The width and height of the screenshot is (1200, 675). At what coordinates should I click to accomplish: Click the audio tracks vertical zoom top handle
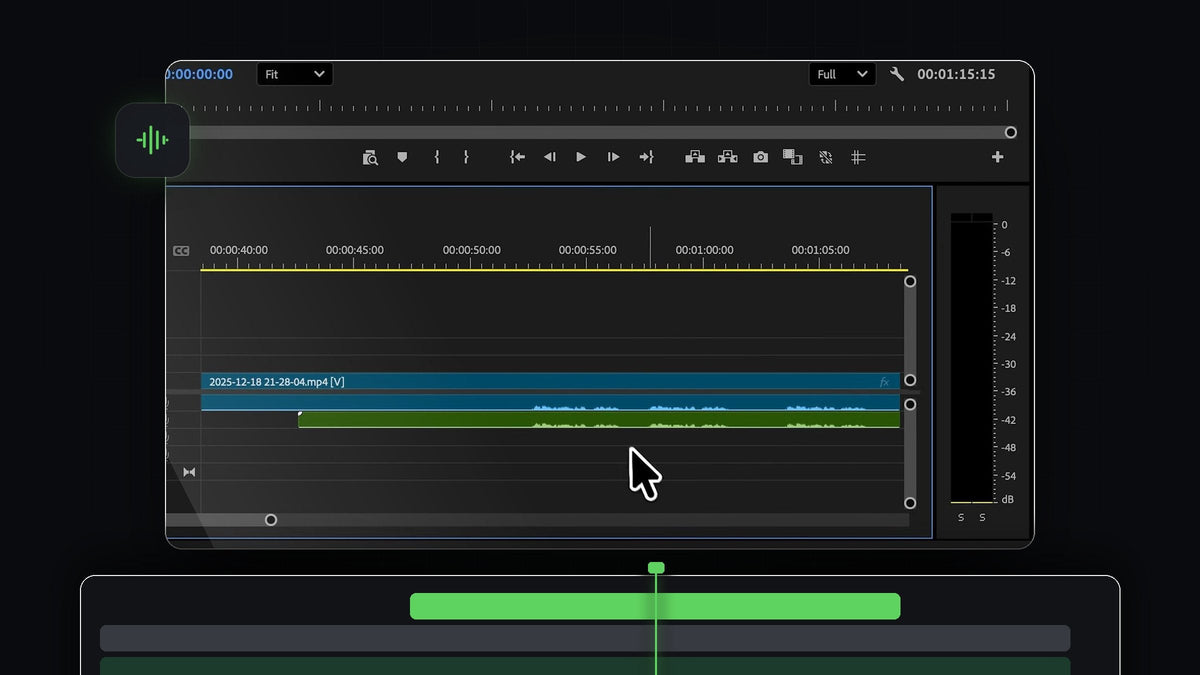click(910, 405)
